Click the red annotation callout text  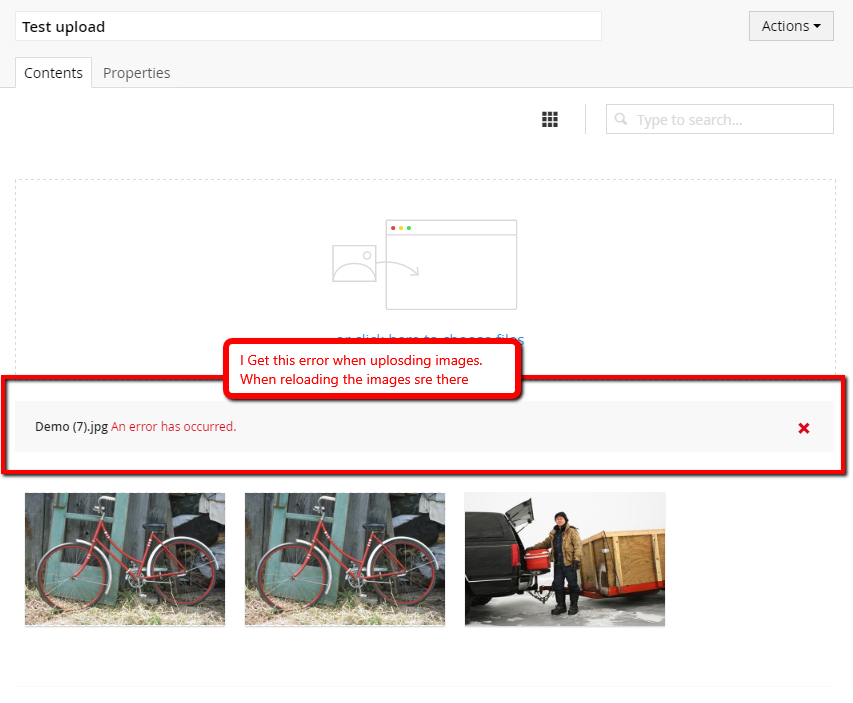(368, 370)
